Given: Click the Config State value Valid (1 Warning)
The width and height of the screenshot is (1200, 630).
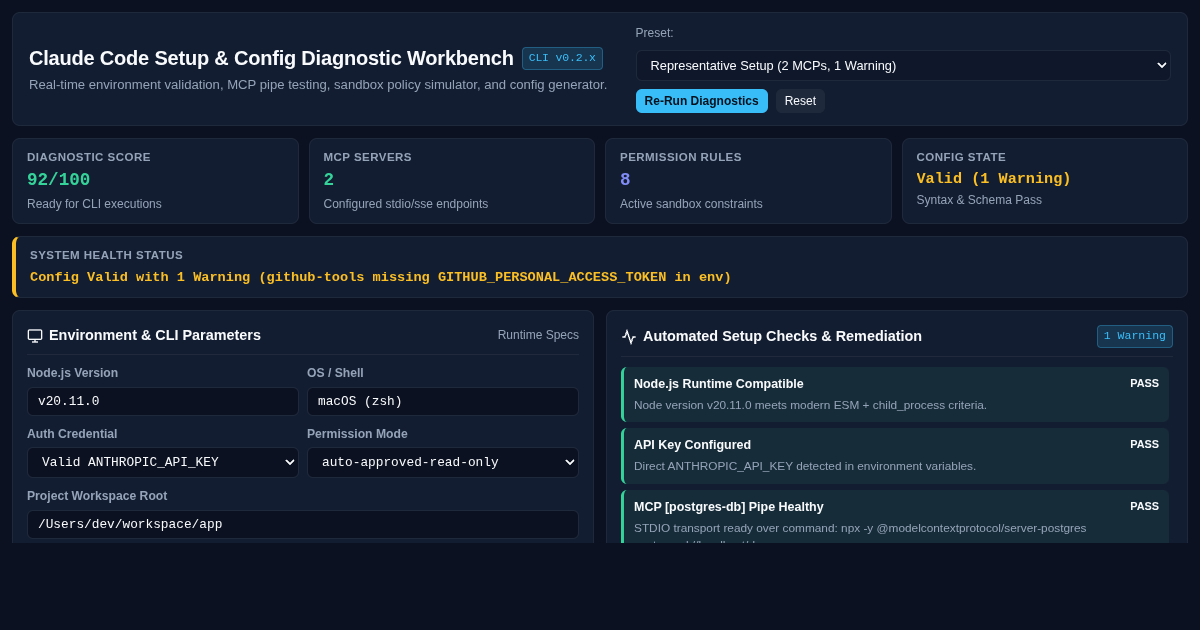Looking at the screenshot, I should point(994,179).
